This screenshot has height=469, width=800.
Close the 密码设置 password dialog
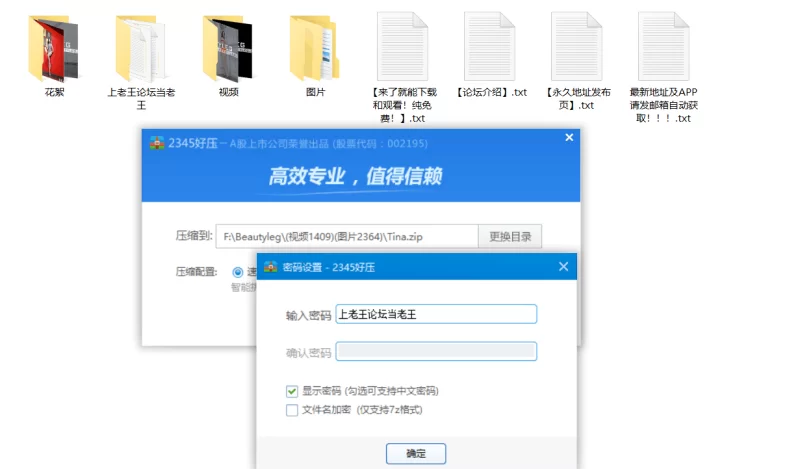(x=563, y=266)
